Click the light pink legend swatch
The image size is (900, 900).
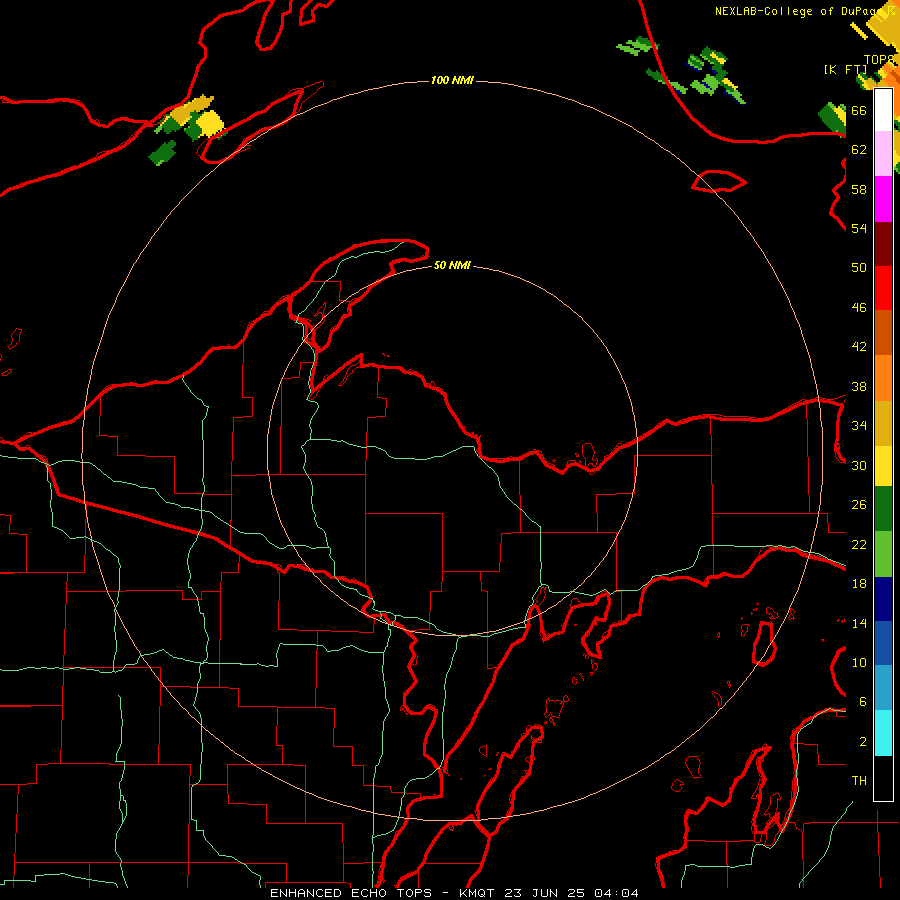883,153
